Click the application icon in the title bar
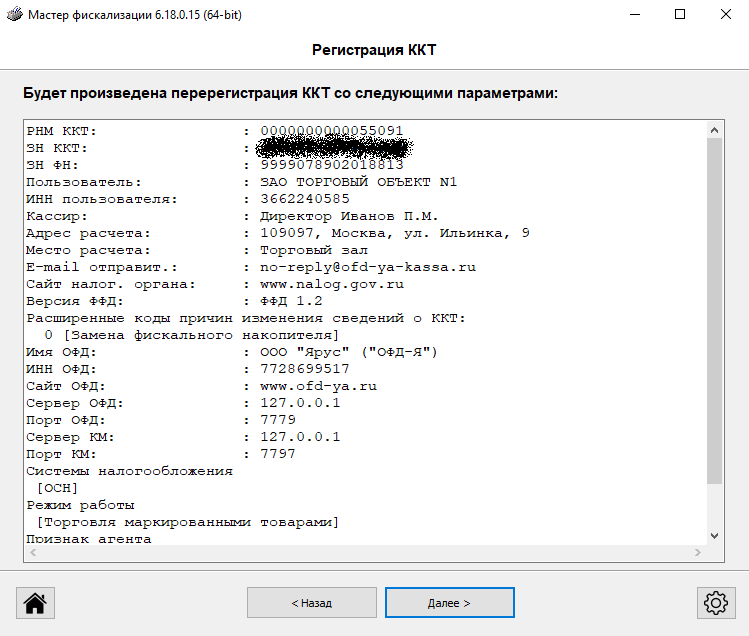The width and height of the screenshot is (749, 636). point(14,15)
